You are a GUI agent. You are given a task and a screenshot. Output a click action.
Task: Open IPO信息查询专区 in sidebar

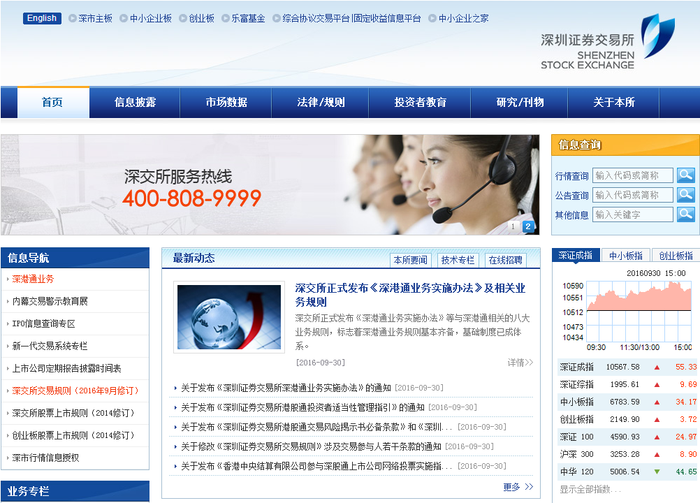(x=43, y=324)
